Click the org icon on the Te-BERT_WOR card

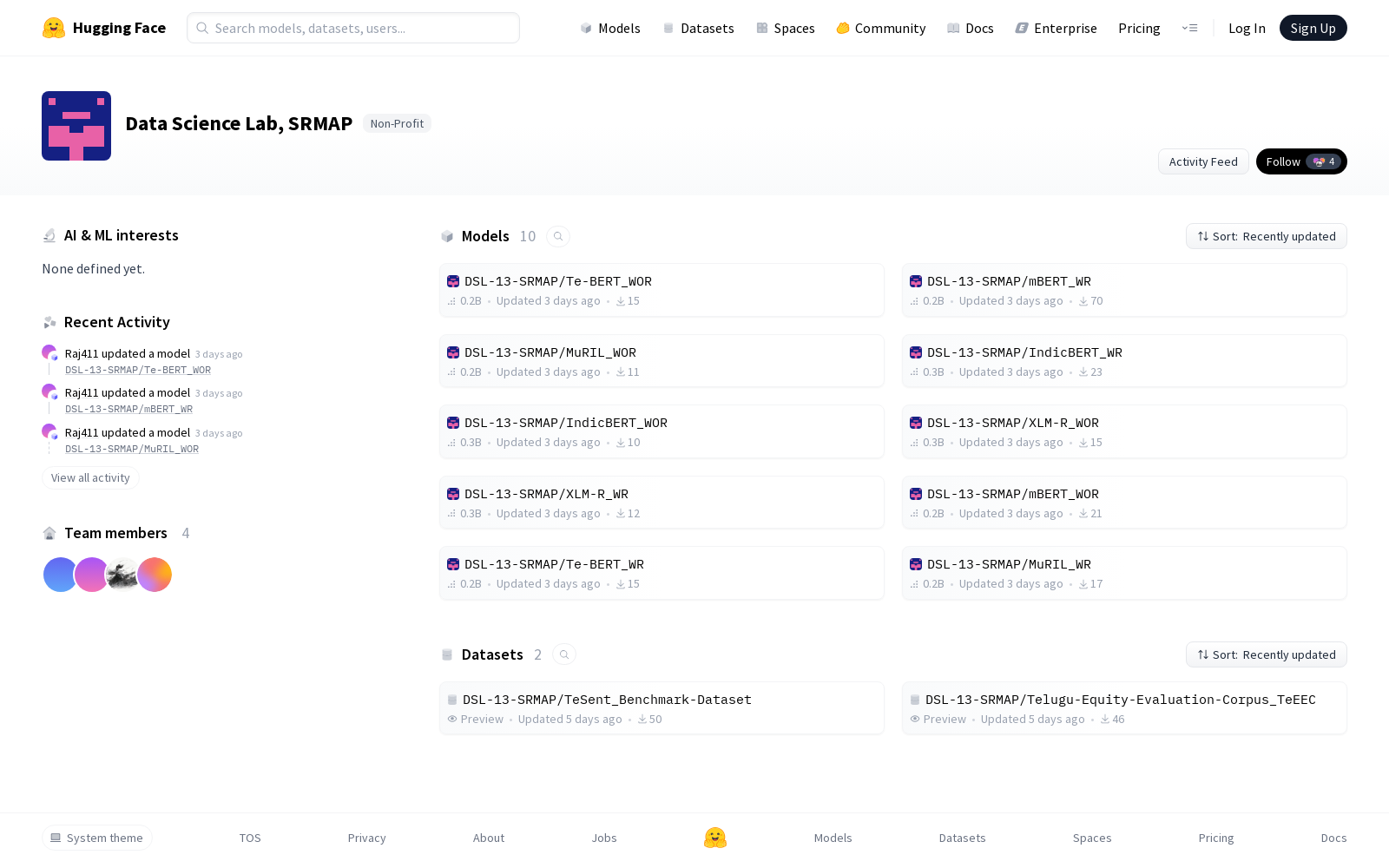pos(453,281)
